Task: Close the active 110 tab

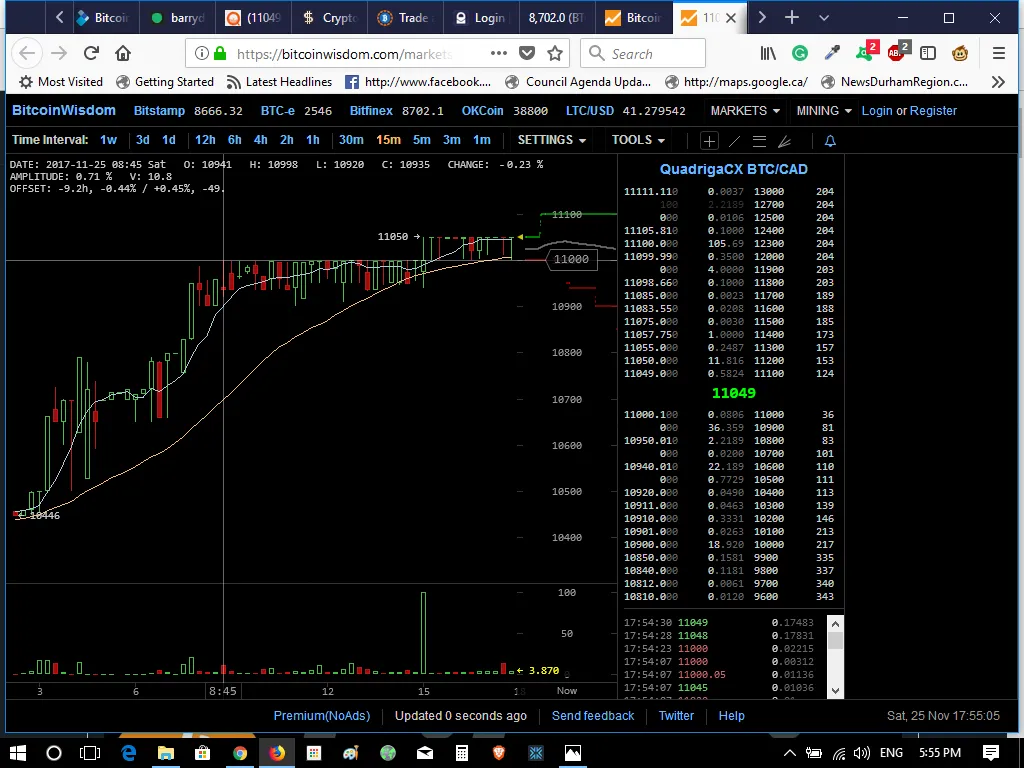Action: pyautogui.click(x=731, y=18)
